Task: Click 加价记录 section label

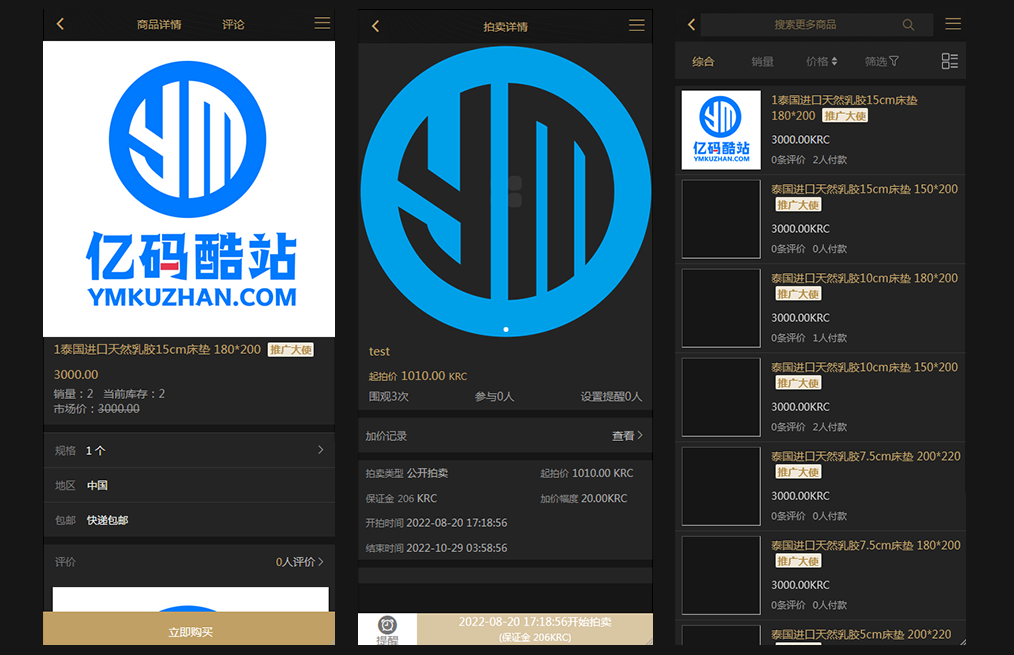Action: [386, 436]
